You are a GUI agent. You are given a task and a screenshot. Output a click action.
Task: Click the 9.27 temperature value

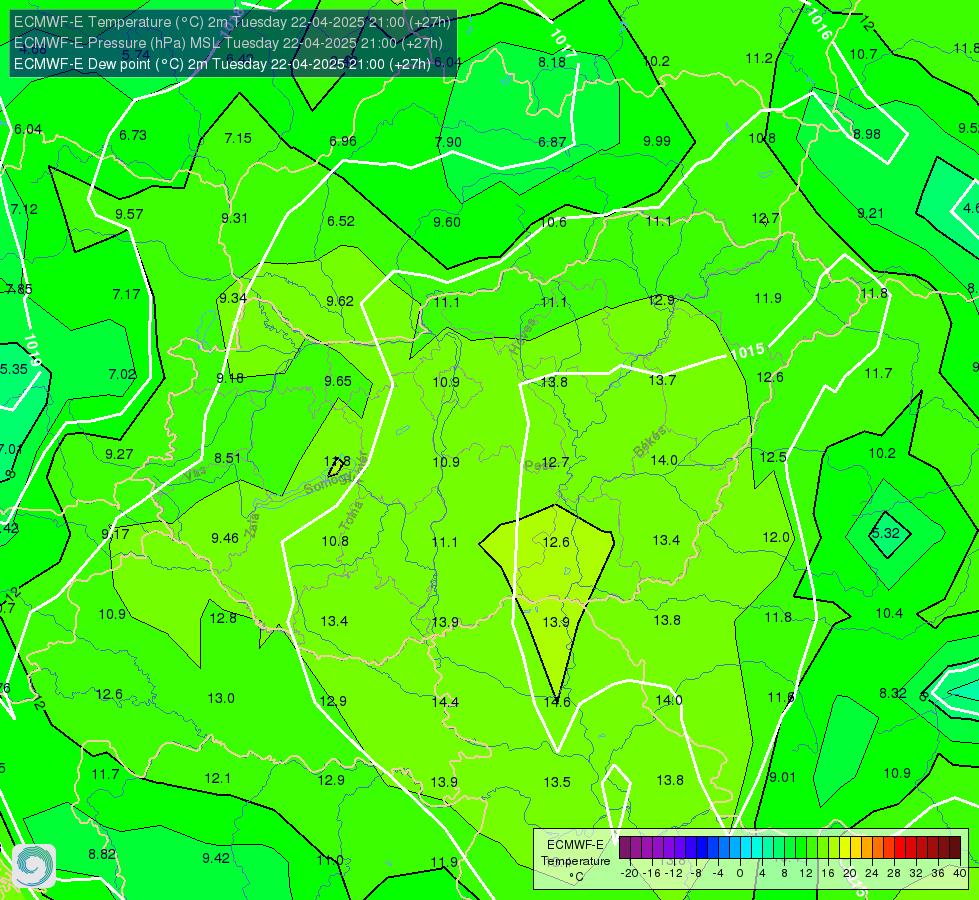click(x=119, y=454)
